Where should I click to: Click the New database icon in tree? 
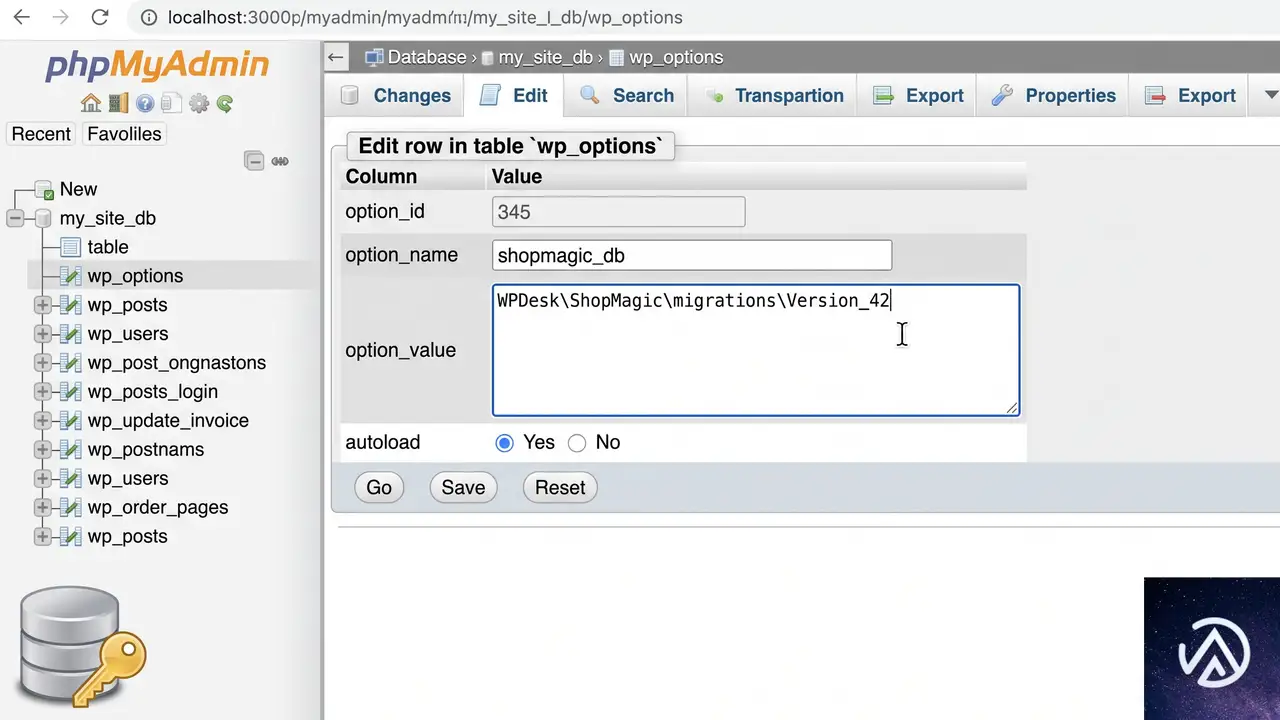[44, 190]
